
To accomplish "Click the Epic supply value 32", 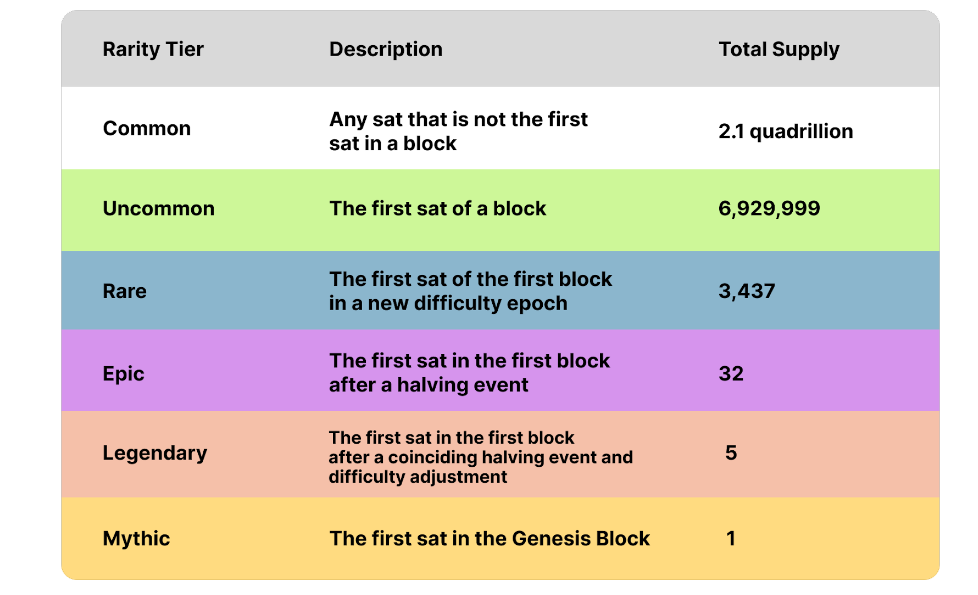I will coord(731,373).
